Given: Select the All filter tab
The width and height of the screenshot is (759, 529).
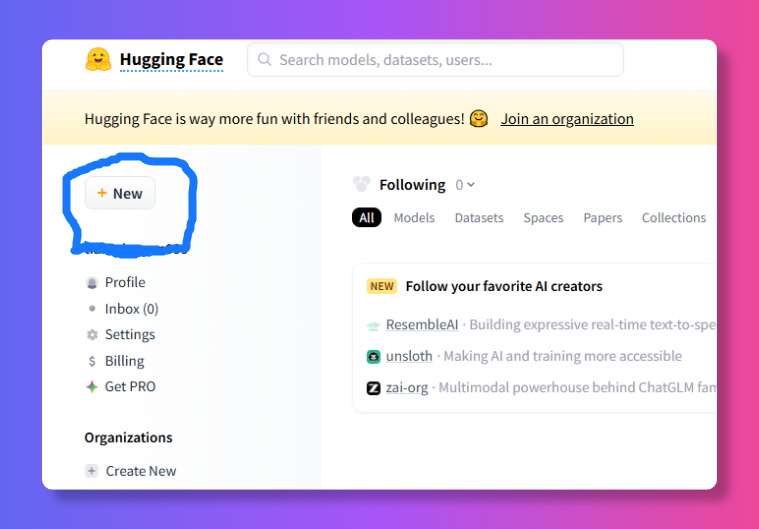Looking at the screenshot, I should point(366,218).
